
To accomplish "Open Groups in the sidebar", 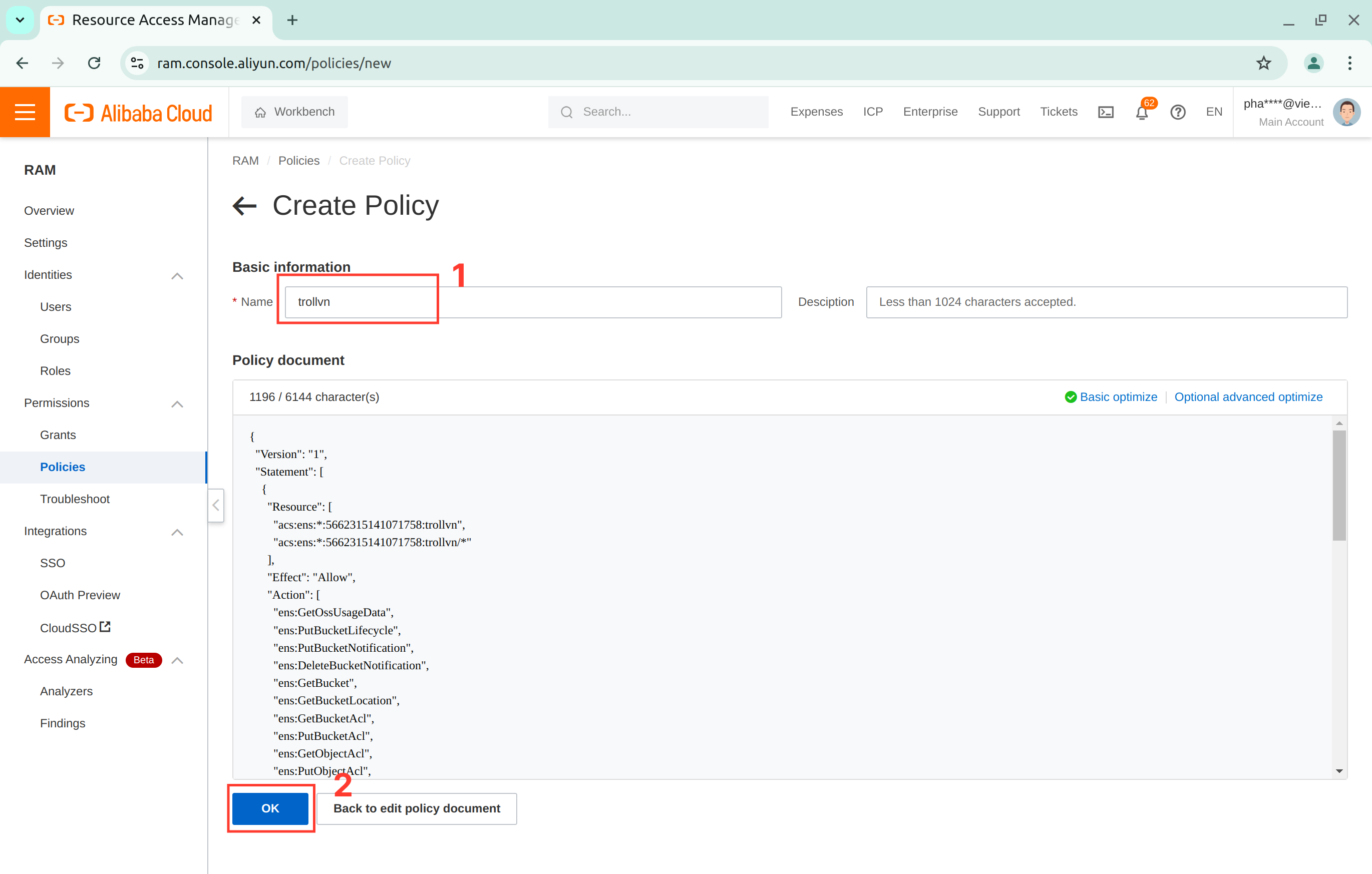I will (x=59, y=339).
